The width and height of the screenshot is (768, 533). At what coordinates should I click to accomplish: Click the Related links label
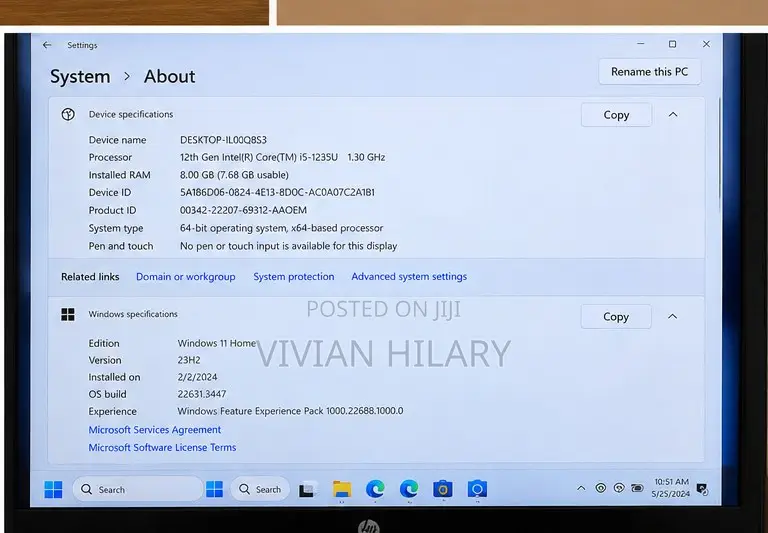pyautogui.click(x=90, y=277)
